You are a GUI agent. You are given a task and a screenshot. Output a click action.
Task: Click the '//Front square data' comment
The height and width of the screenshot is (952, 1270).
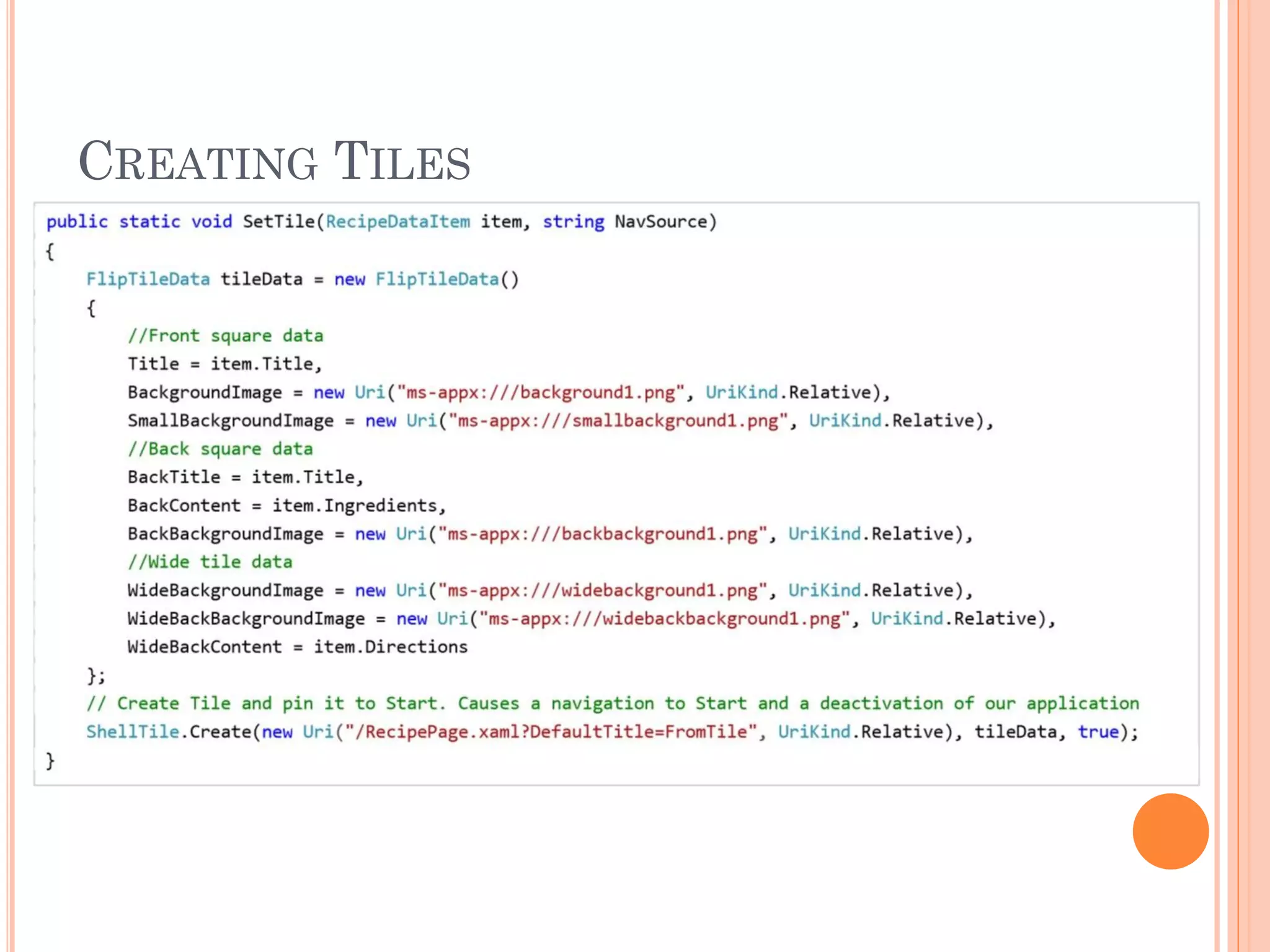point(226,336)
